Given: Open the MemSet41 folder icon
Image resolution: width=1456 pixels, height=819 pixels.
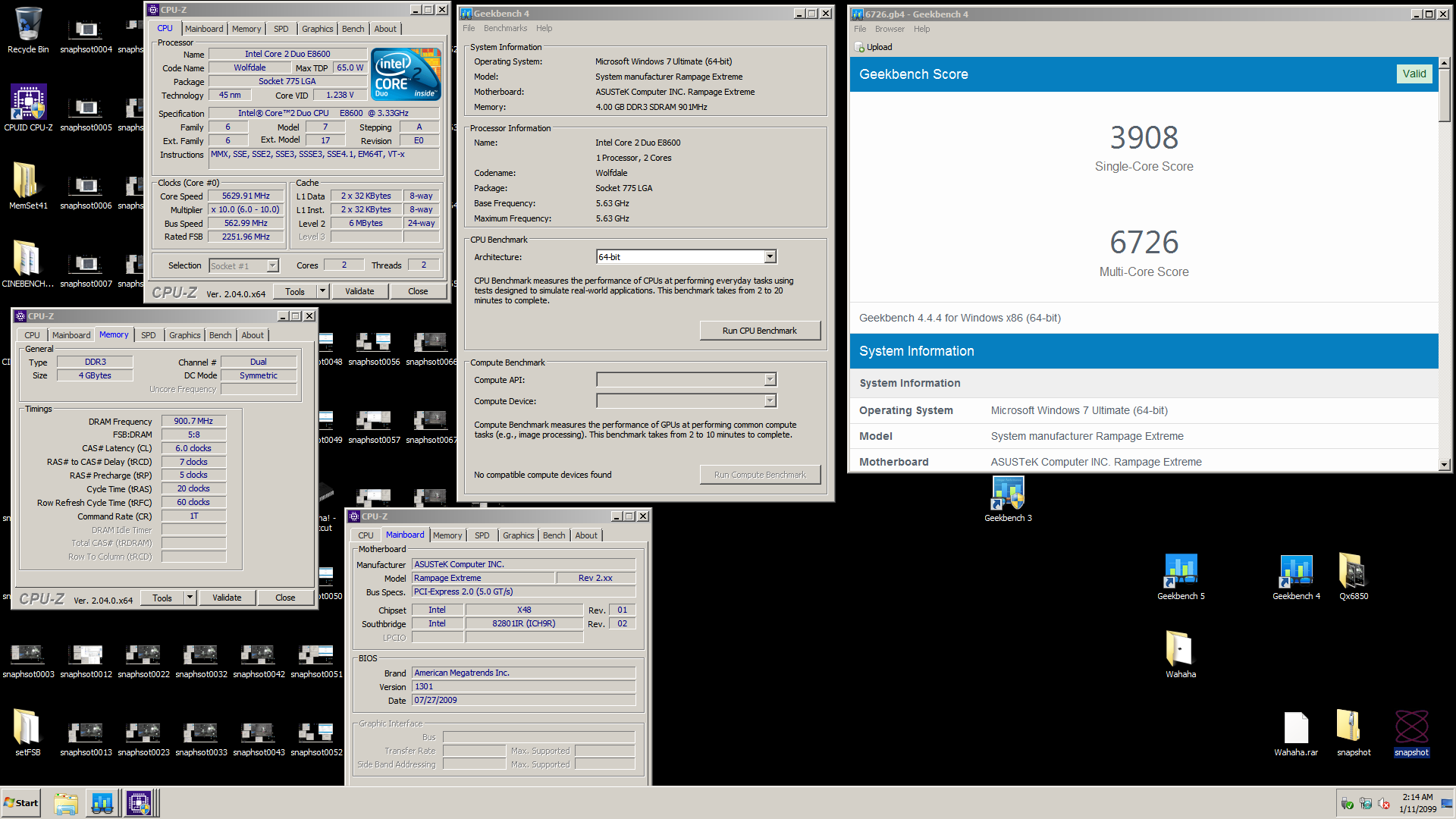Looking at the screenshot, I should [x=28, y=186].
